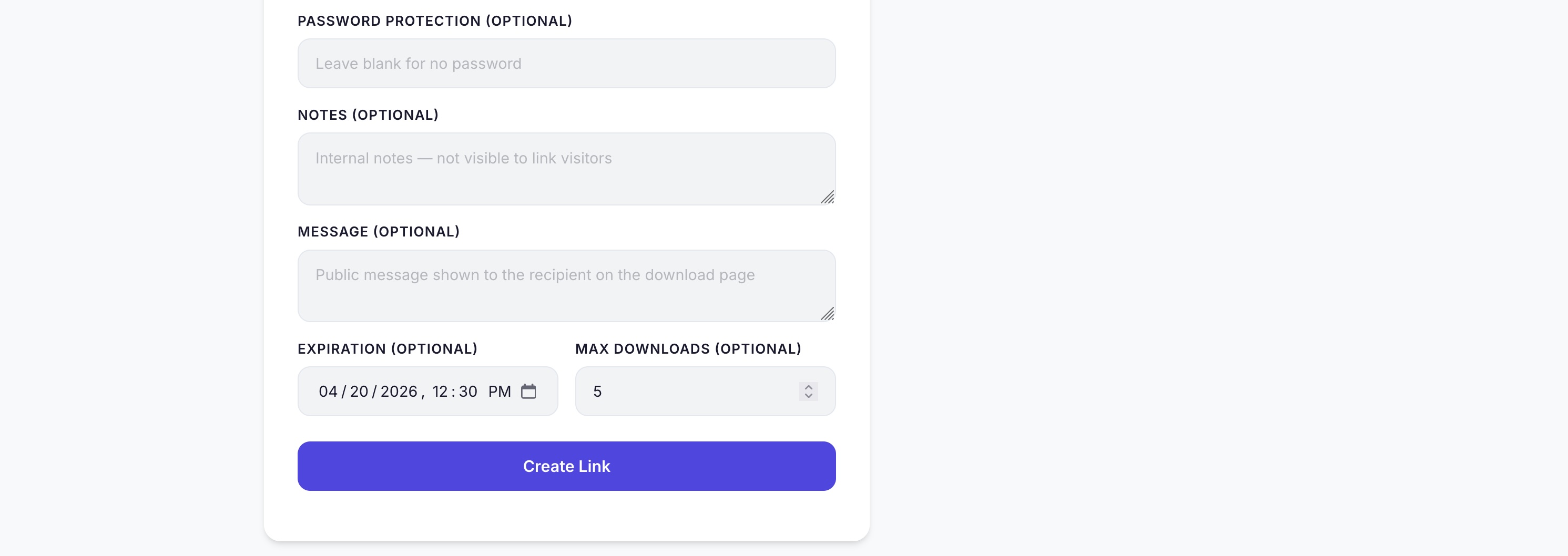Click the Password Protection (Optional) heading
1568x556 pixels.
pyautogui.click(x=435, y=20)
